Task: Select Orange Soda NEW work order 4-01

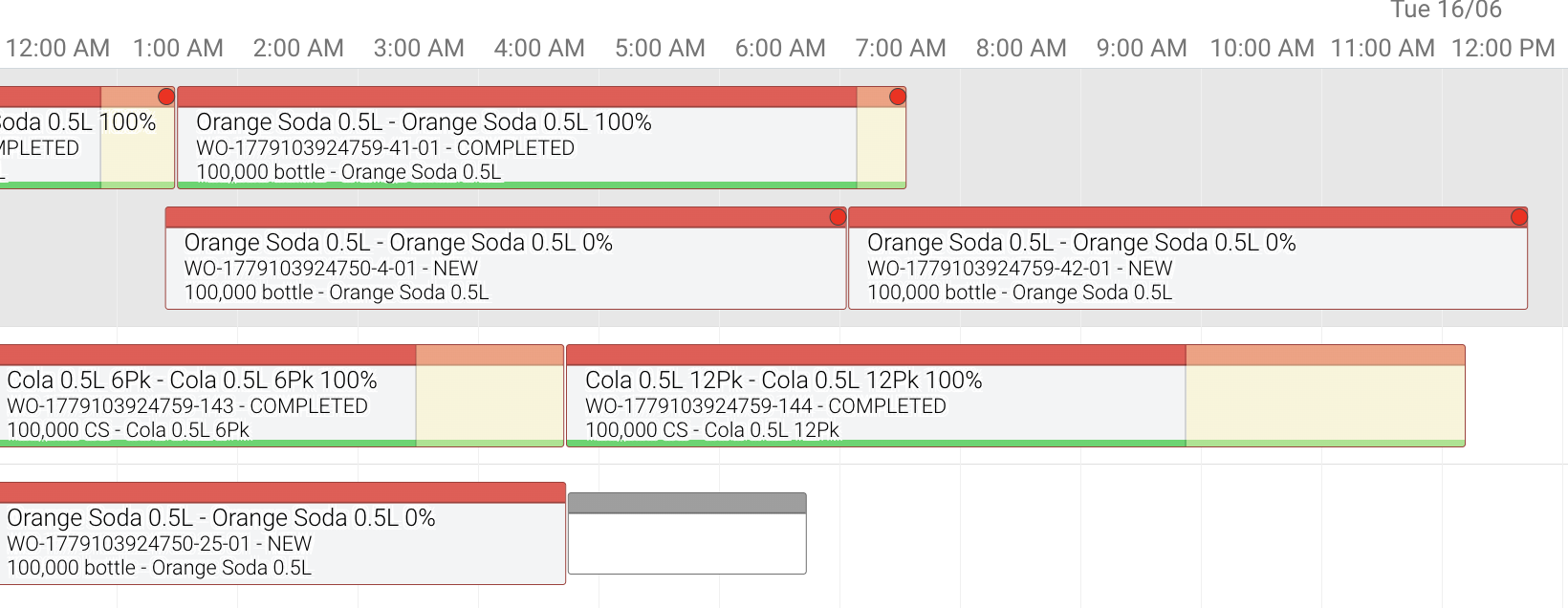Action: click(x=506, y=258)
